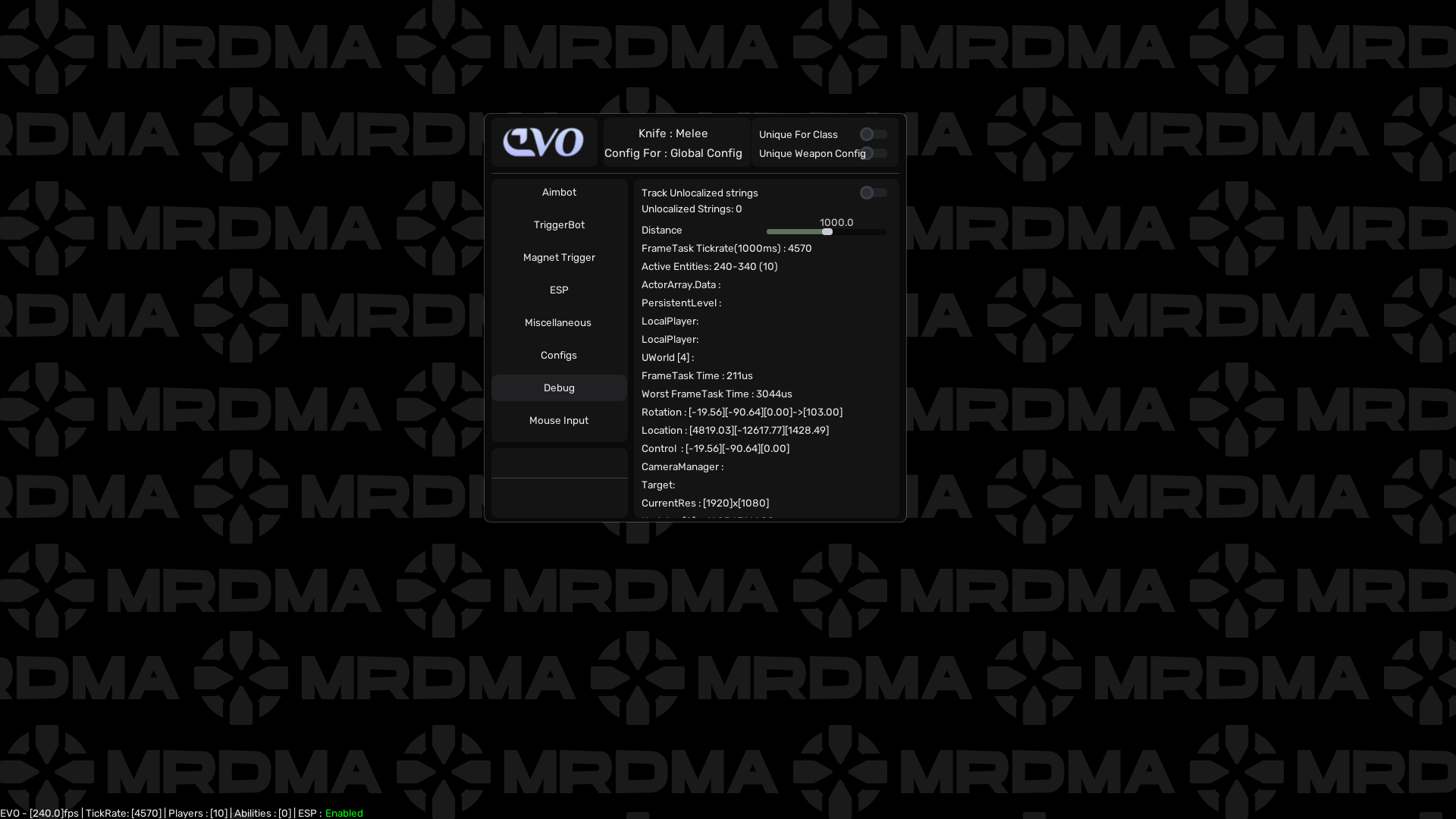Select the Magnet Trigger tab
This screenshot has height=819, width=1456.
(559, 258)
